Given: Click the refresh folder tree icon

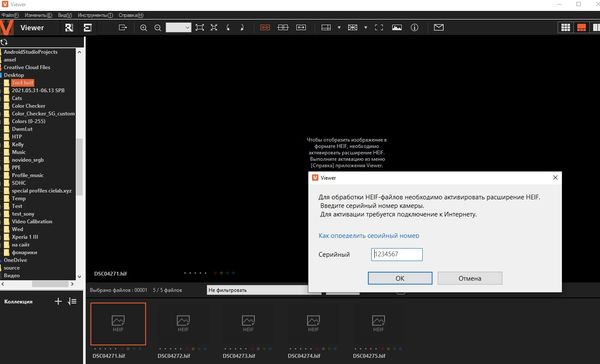Looking at the screenshot, I should coord(4,42).
